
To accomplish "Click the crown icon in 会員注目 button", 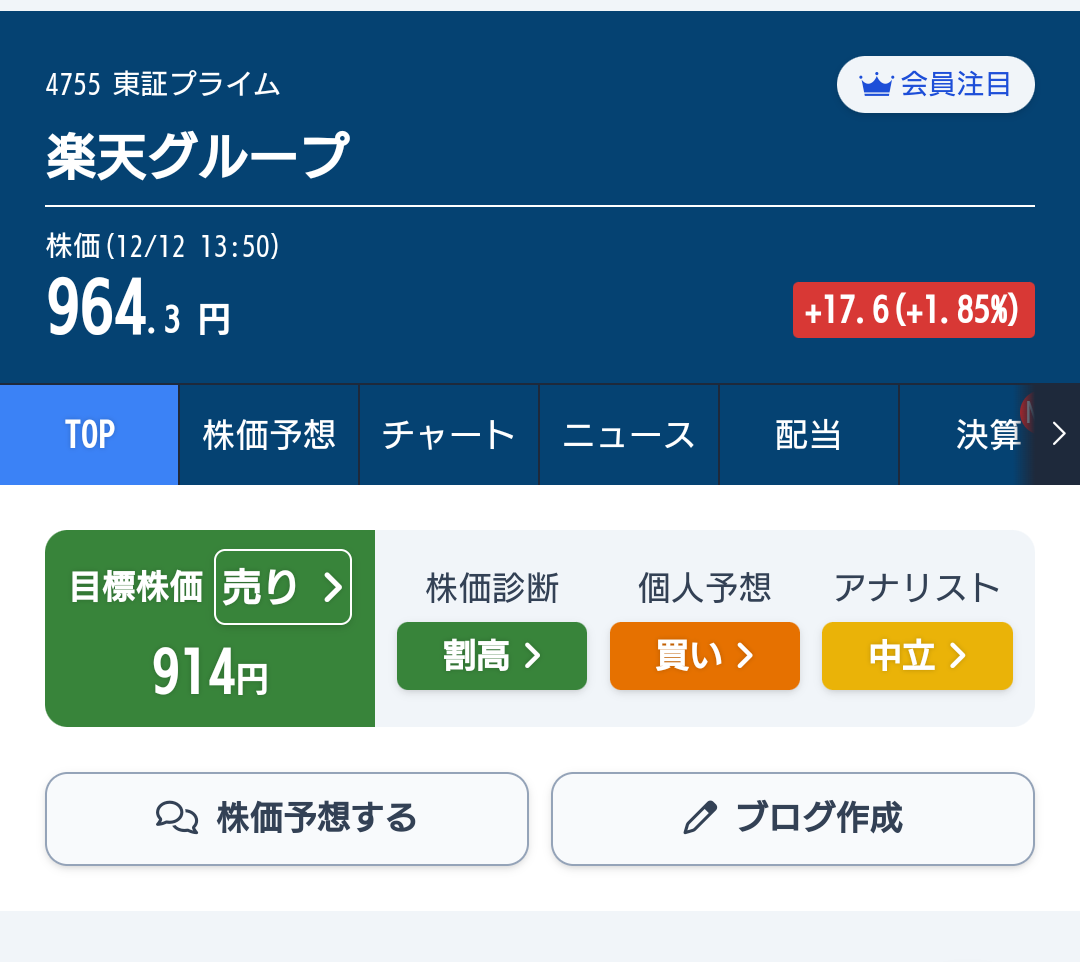I will (878, 84).
